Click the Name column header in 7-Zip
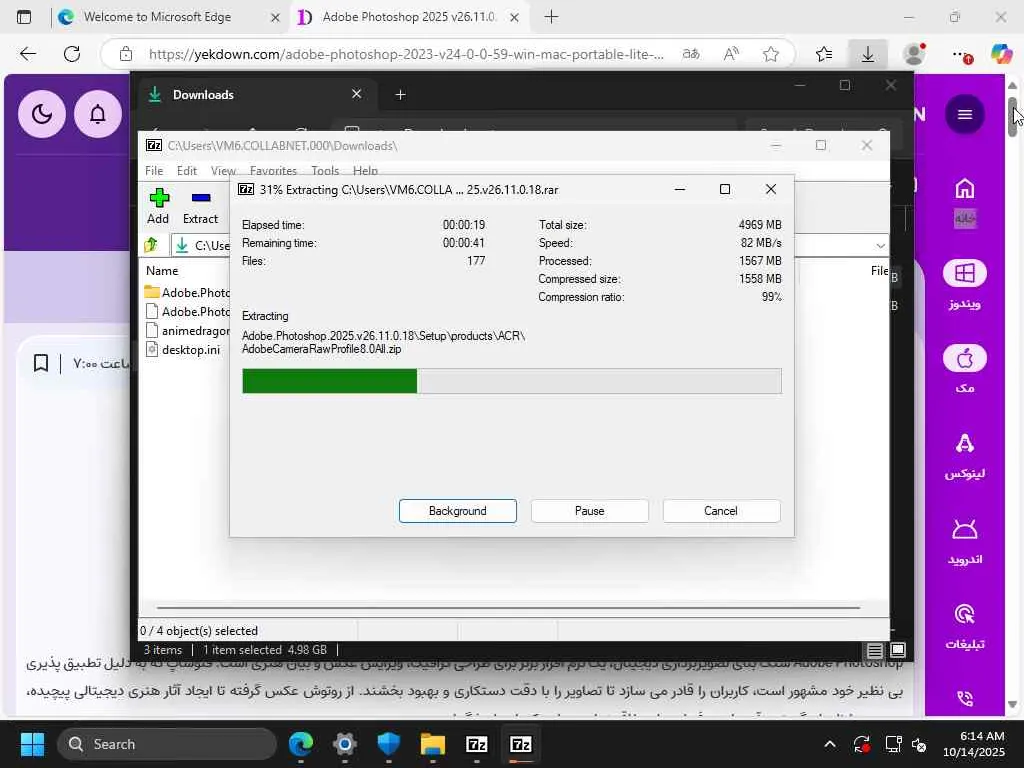Screen dimensions: 1024x768 (x=162, y=270)
